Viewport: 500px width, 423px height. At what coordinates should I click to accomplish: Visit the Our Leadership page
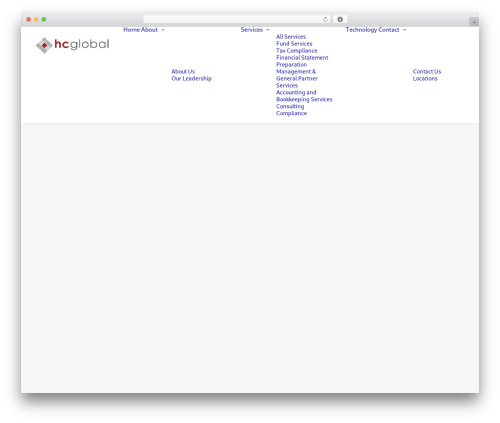[x=191, y=78]
